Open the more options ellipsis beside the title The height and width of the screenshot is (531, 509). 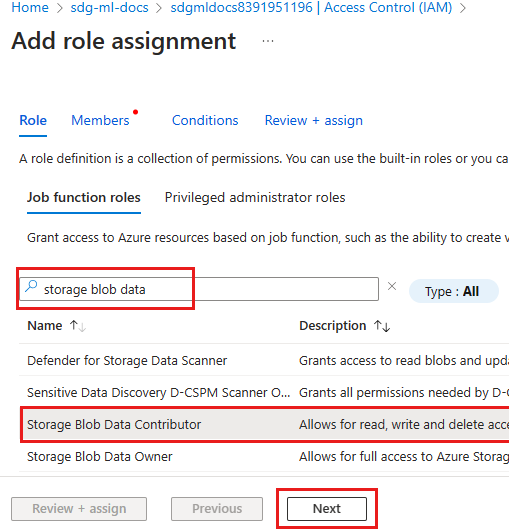[268, 41]
